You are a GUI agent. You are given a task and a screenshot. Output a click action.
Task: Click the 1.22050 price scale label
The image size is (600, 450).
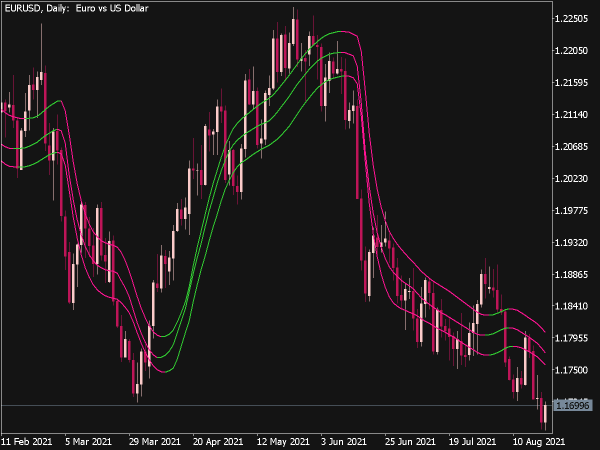click(x=571, y=51)
